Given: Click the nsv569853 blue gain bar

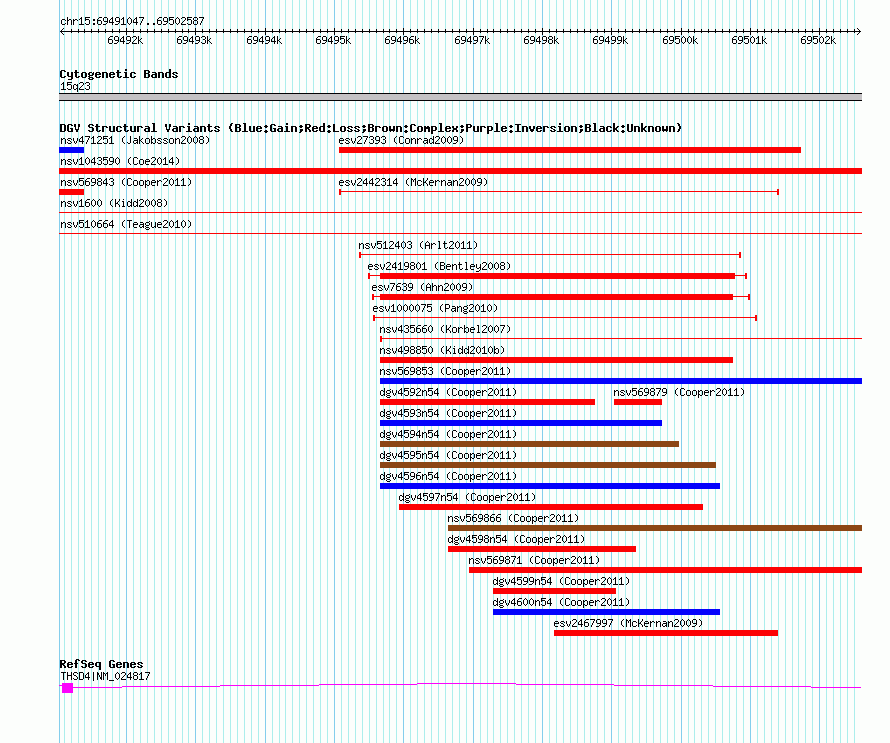Looking at the screenshot, I should click(x=621, y=381).
